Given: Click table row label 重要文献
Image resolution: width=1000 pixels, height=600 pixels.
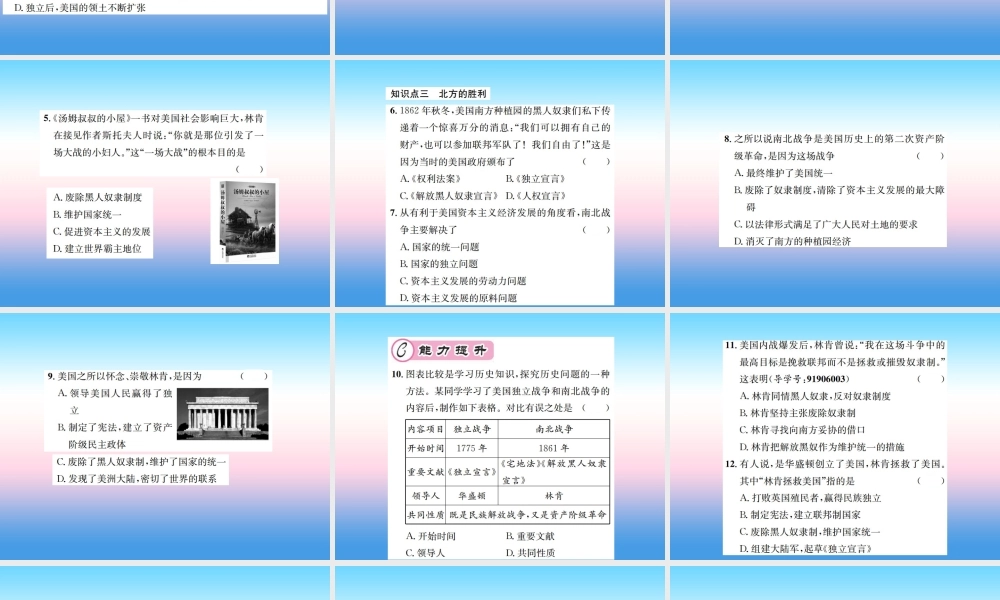Looking at the screenshot, I should (425, 472).
